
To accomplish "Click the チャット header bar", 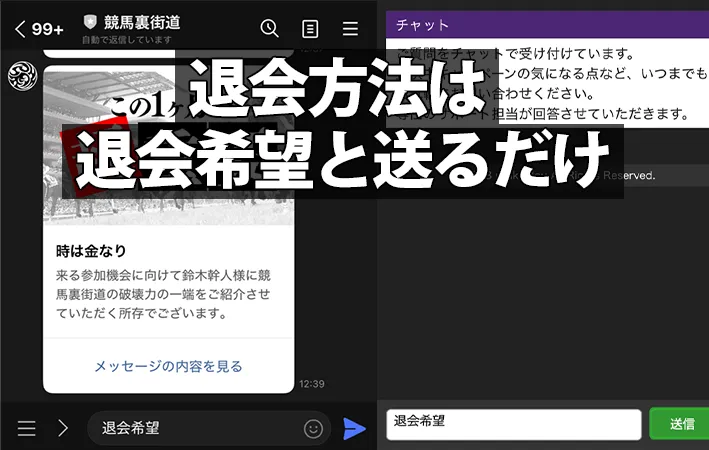I will point(547,24).
